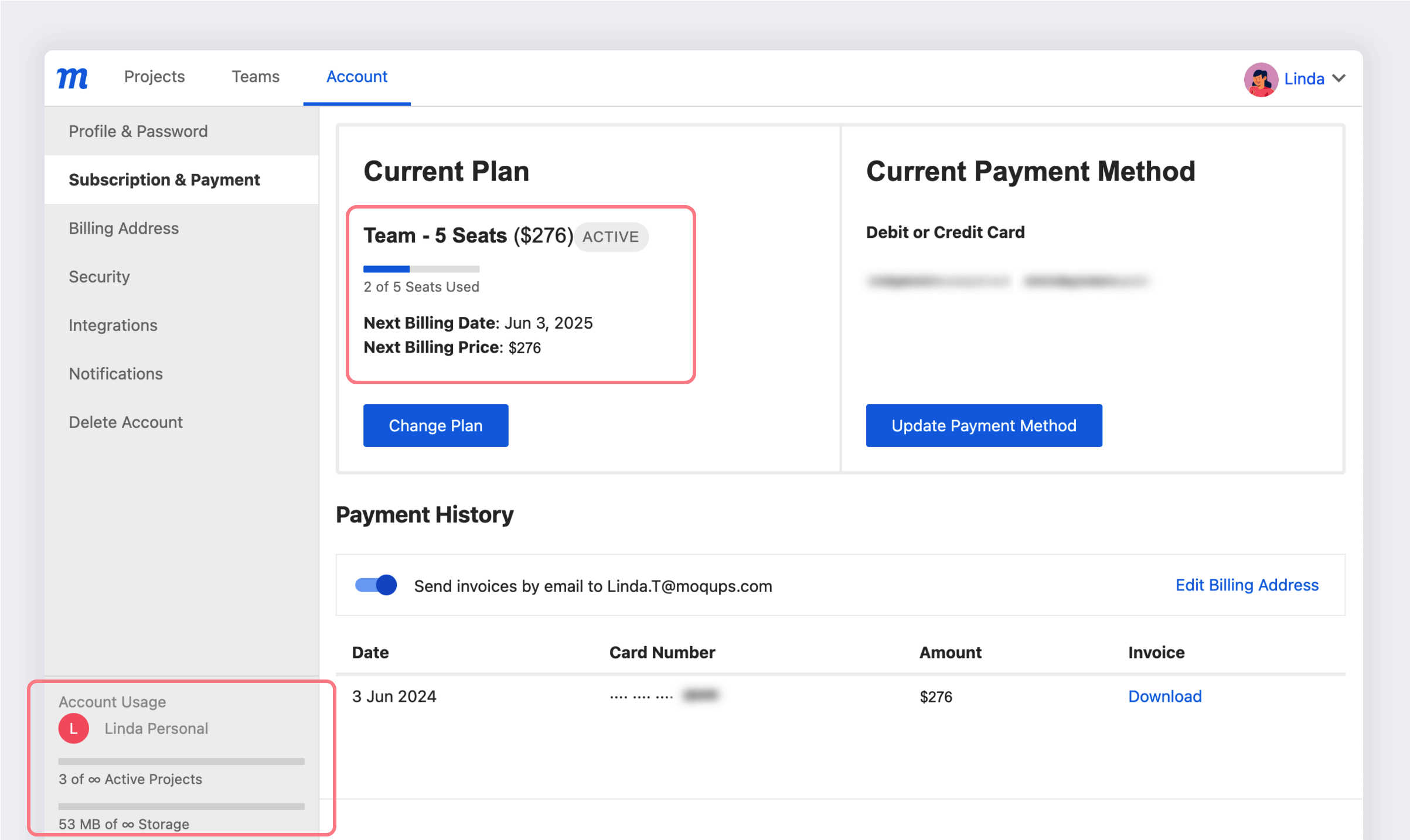Switch to the Projects tab
Screen dimensions: 1410x840
pos(154,77)
